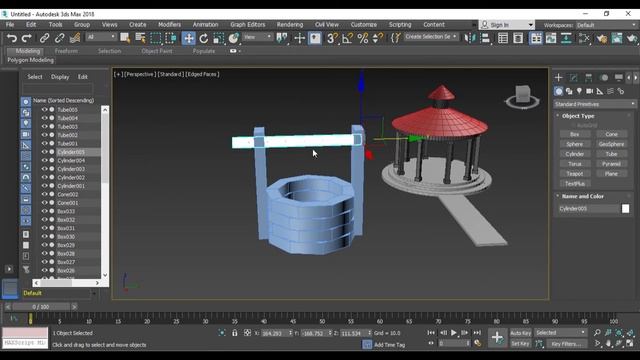
Task: Activate the Select and Scale tool
Action: tap(218, 38)
